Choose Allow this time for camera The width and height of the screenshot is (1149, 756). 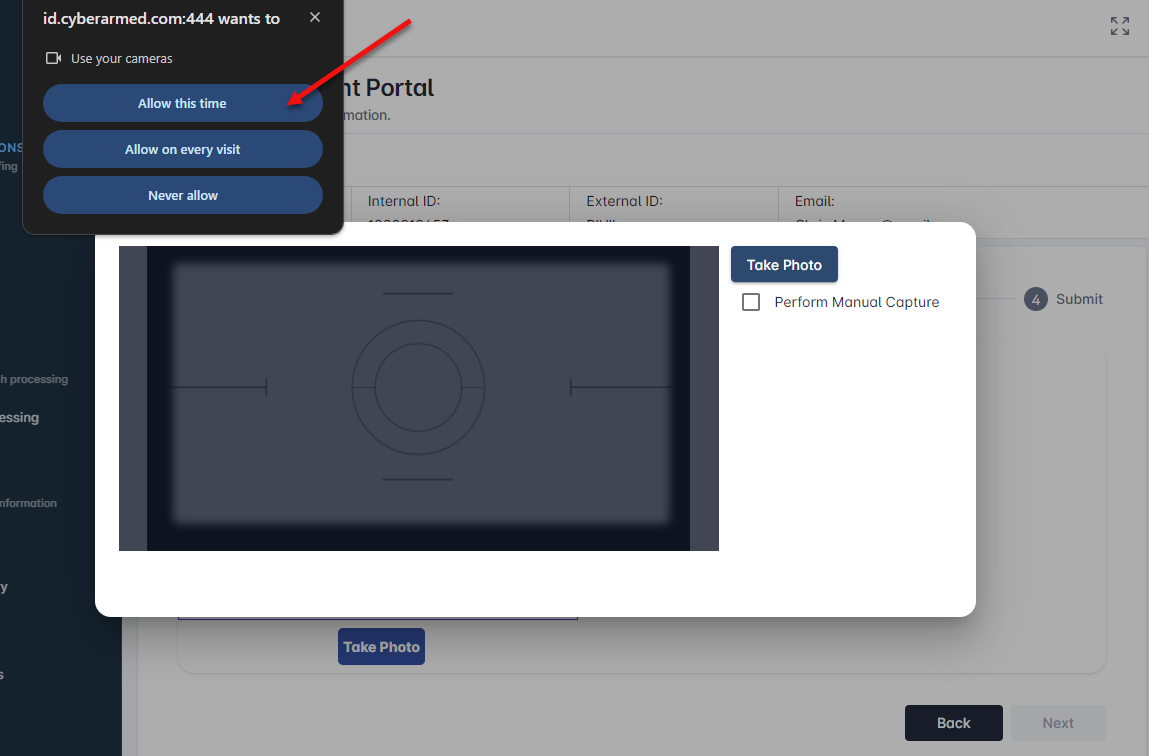pos(182,104)
